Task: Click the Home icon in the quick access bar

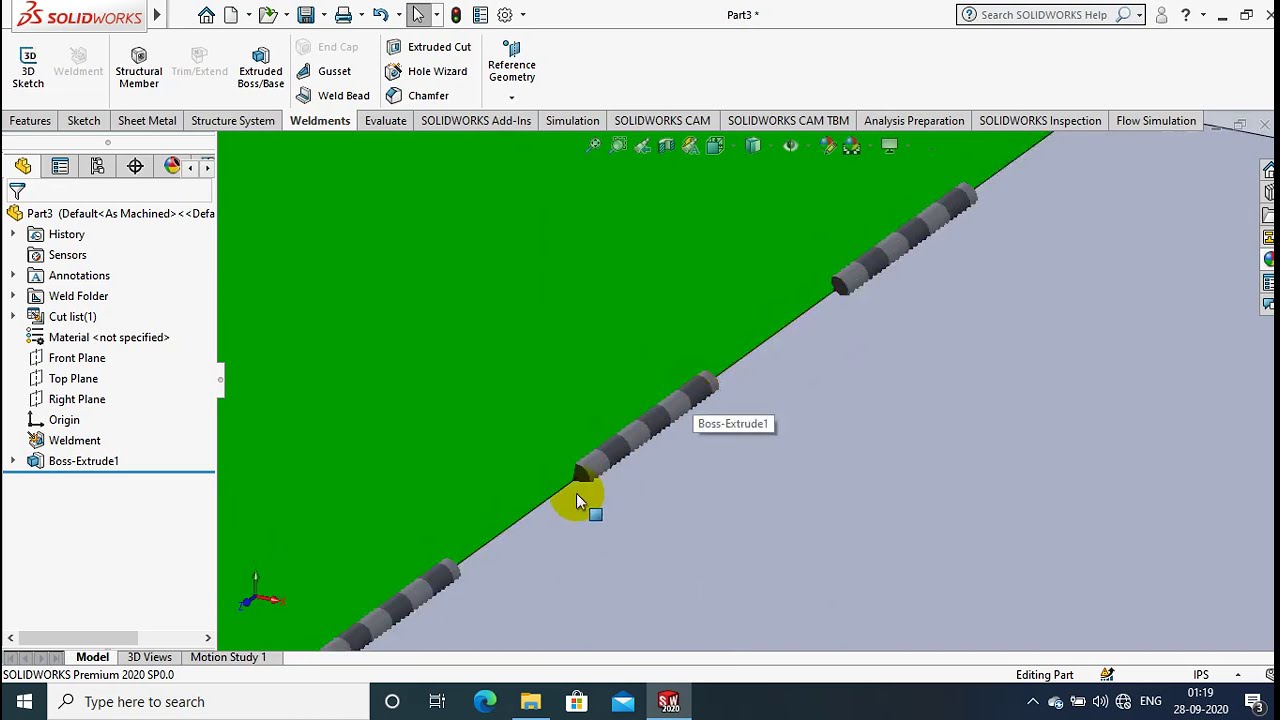Action: tap(206, 15)
